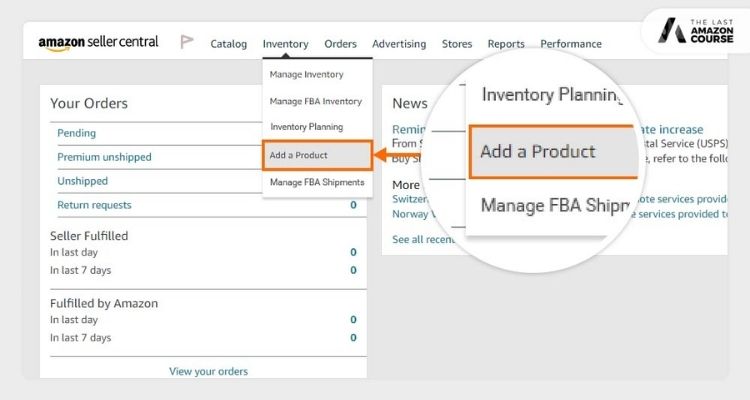Open the Reports menu
This screenshot has height=400, width=750.
506,44
